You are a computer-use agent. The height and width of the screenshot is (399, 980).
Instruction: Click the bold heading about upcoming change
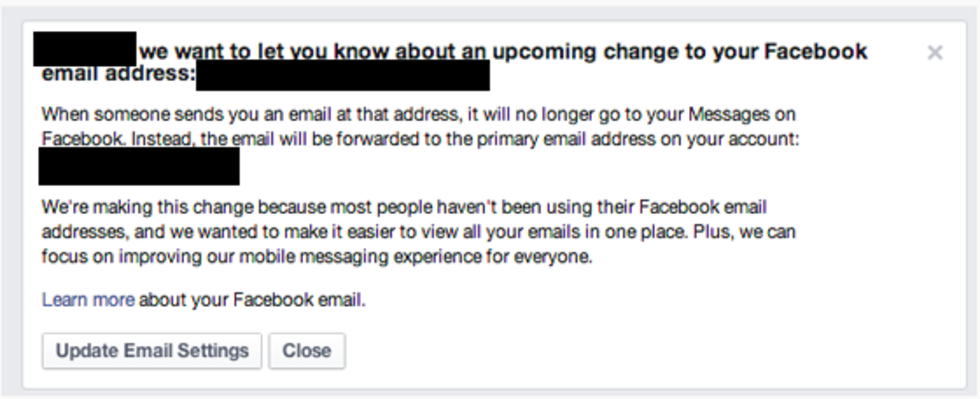coord(454,62)
